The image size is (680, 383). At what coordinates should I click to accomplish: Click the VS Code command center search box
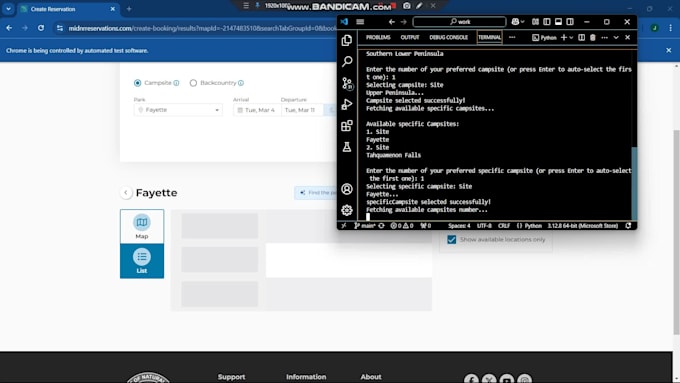(459, 22)
